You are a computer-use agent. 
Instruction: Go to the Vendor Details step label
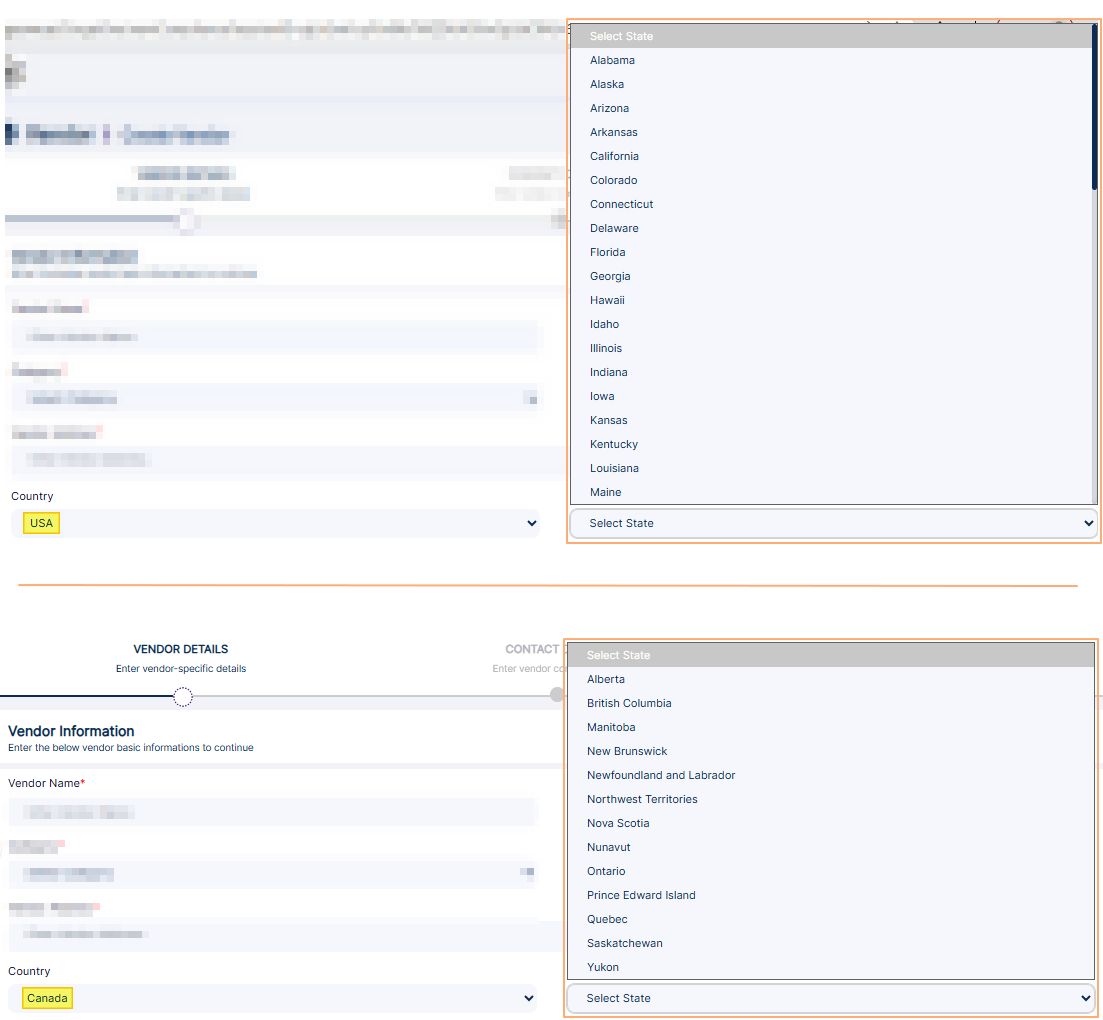point(181,649)
